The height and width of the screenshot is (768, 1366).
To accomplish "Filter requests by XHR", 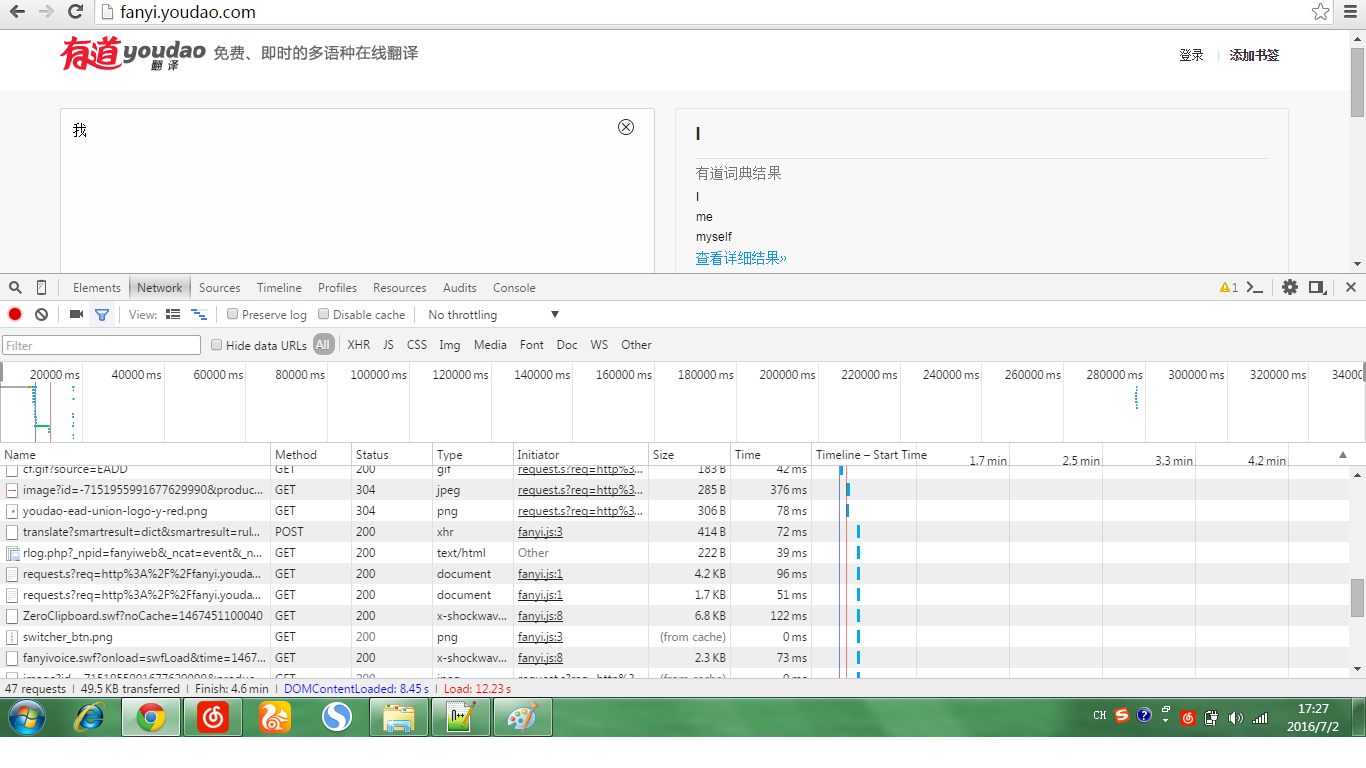I will 359,345.
